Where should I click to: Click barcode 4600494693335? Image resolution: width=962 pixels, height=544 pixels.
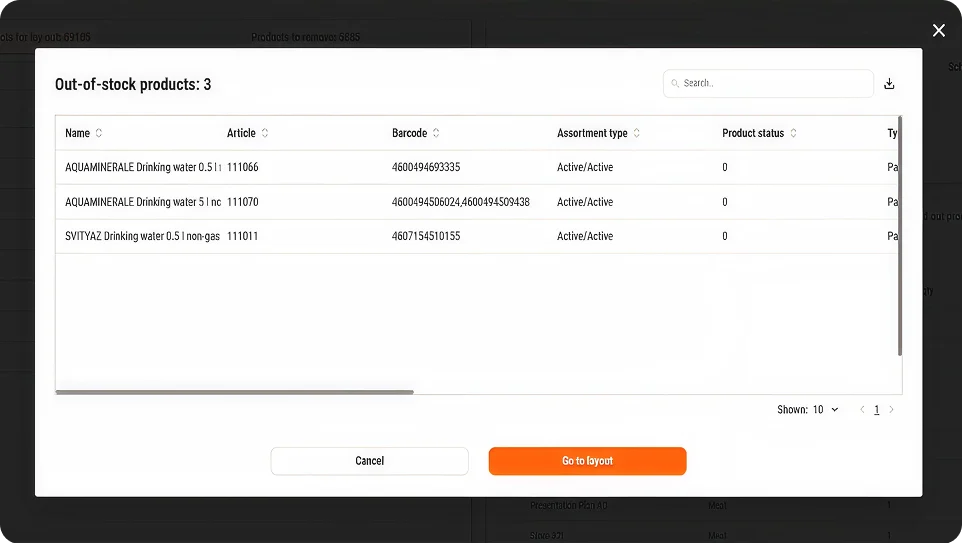point(426,167)
